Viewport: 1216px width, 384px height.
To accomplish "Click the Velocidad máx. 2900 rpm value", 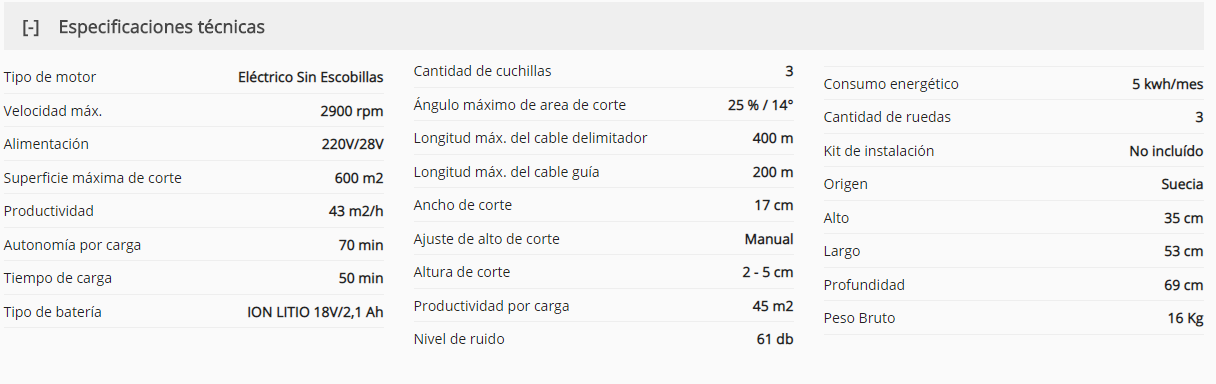I will 352,111.
